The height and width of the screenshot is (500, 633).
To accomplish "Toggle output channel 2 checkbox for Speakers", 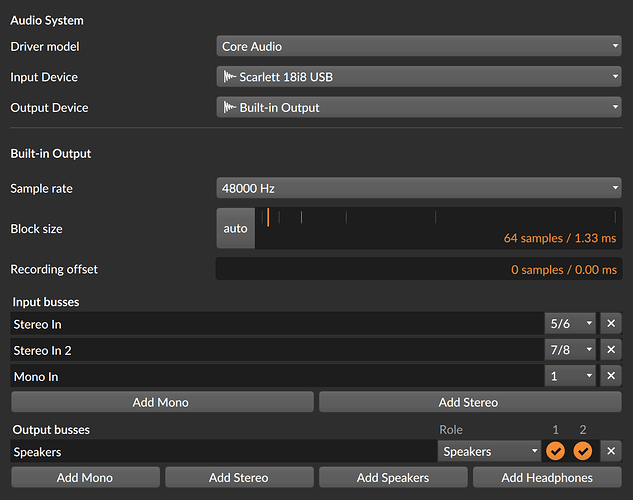I will (x=583, y=451).
